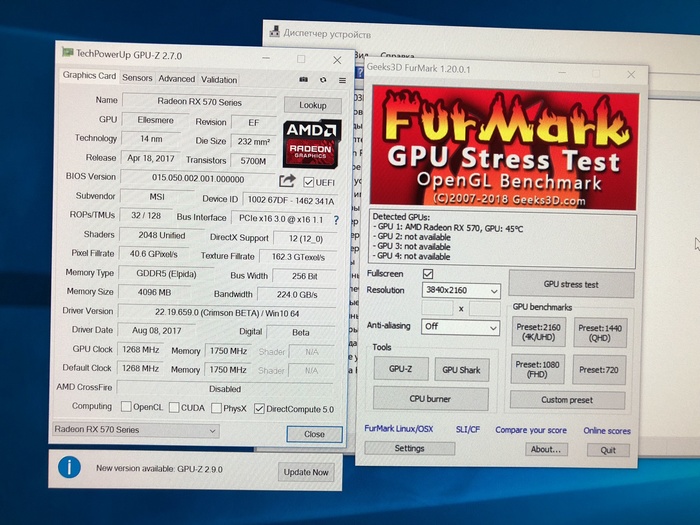Click the blue info icon in update notice
The width and height of the screenshot is (700, 525).
coord(69,467)
